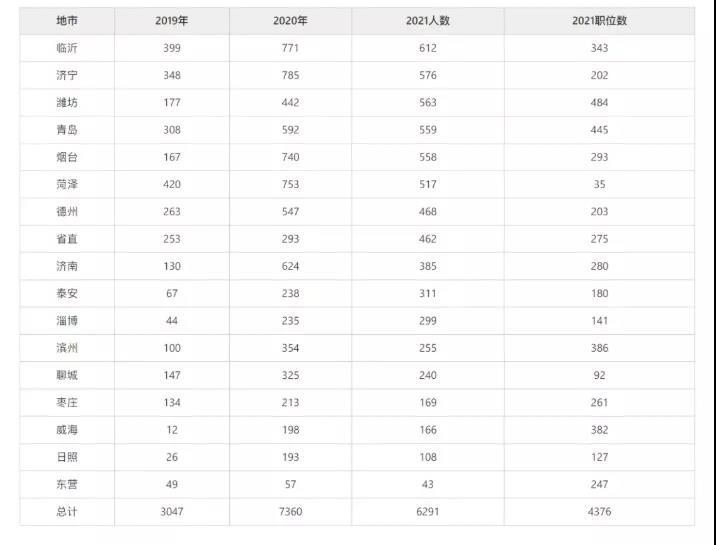Select 济南's 2019 value 130
716x545 pixels.
point(172,266)
